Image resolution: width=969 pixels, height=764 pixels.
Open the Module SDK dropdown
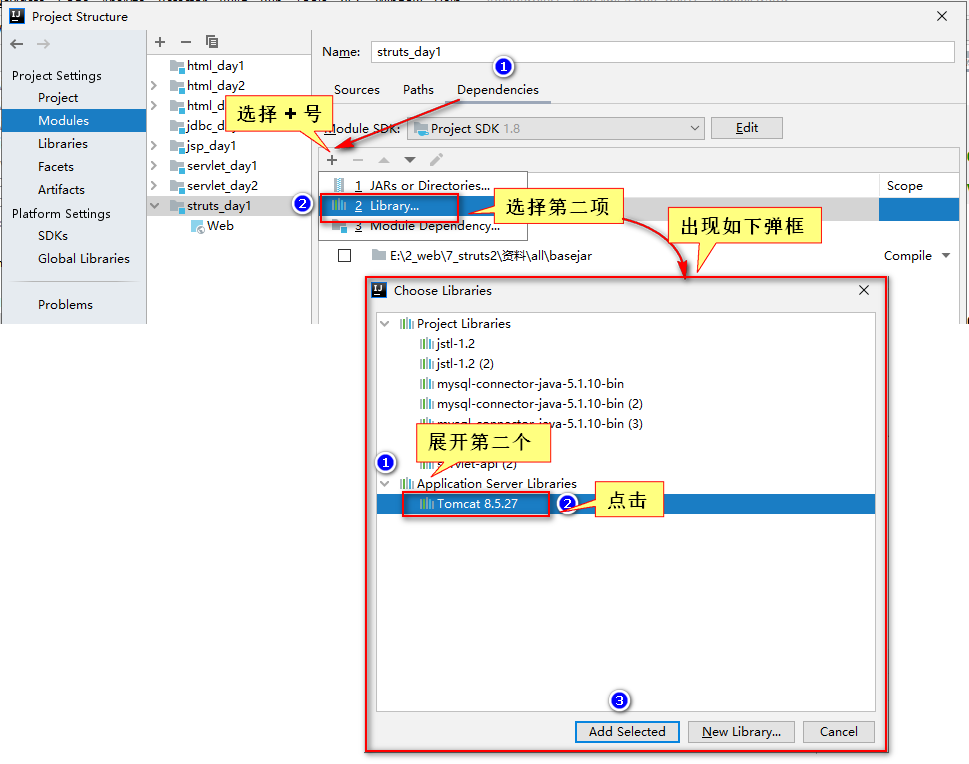pyautogui.click(x=556, y=129)
